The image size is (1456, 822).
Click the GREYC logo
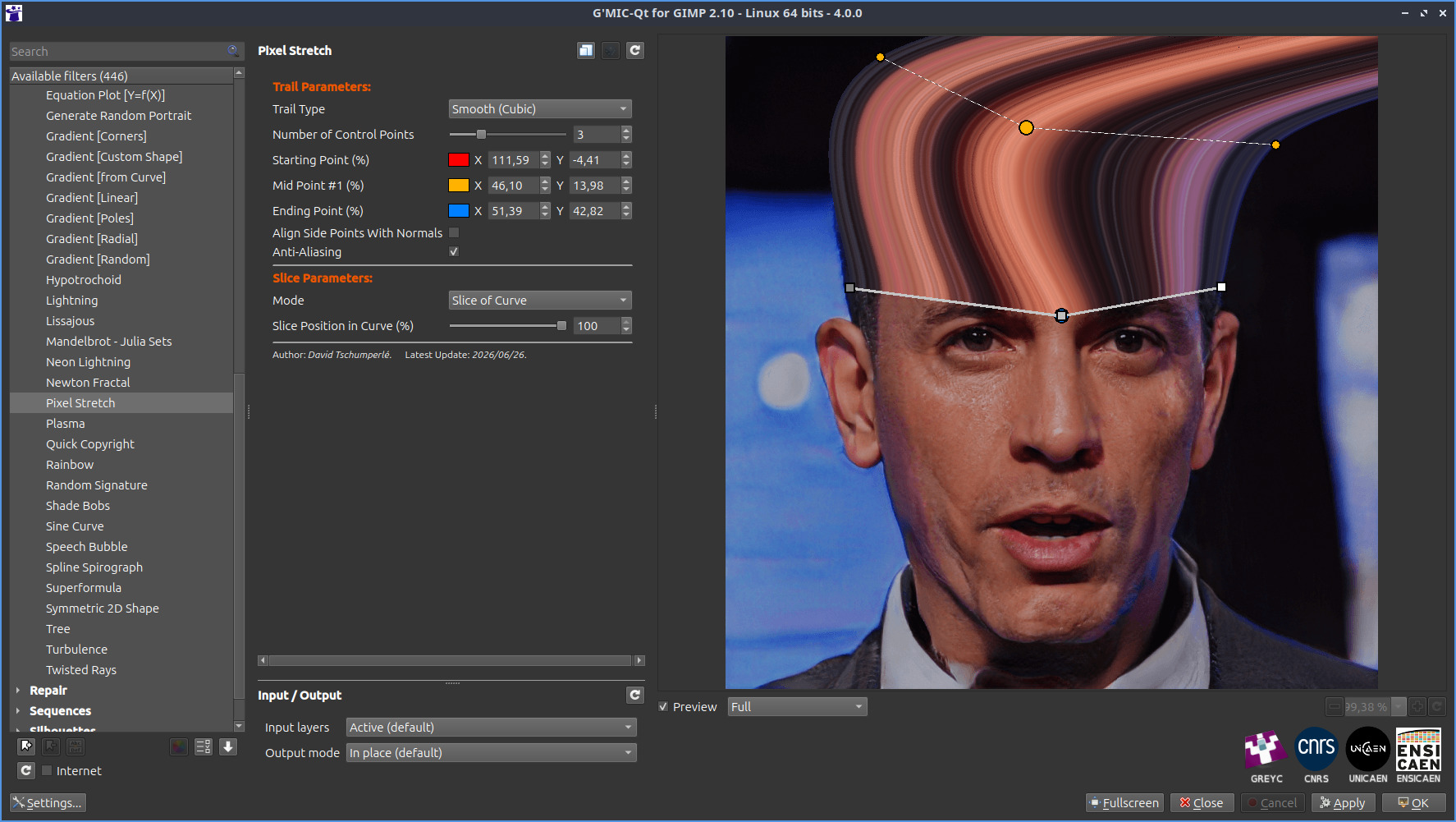point(1266,756)
